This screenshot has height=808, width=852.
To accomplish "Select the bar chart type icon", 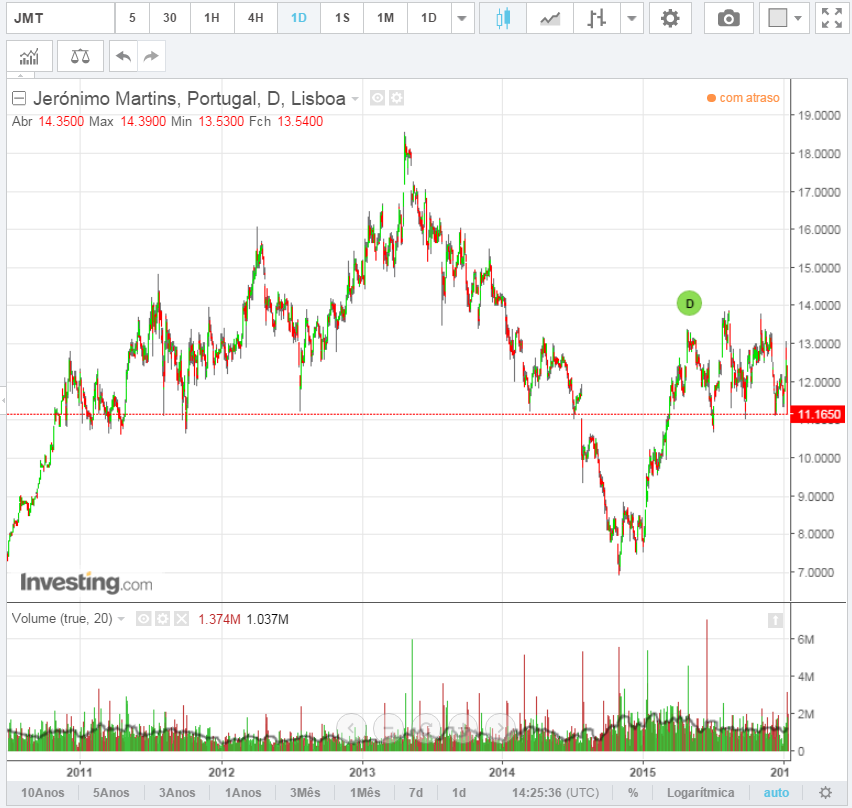I will click(x=596, y=18).
